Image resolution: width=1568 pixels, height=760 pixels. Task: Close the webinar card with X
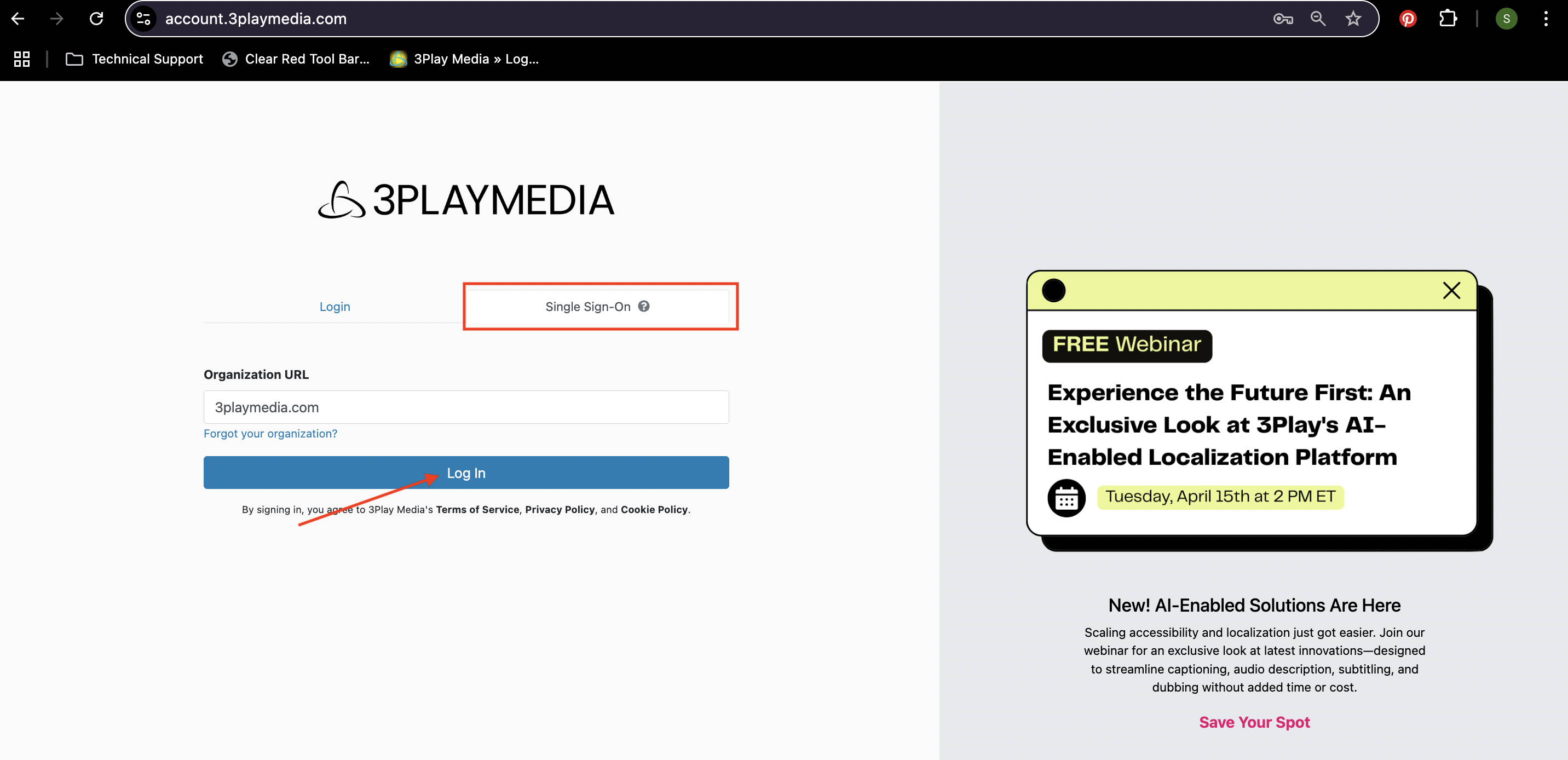[x=1451, y=291]
